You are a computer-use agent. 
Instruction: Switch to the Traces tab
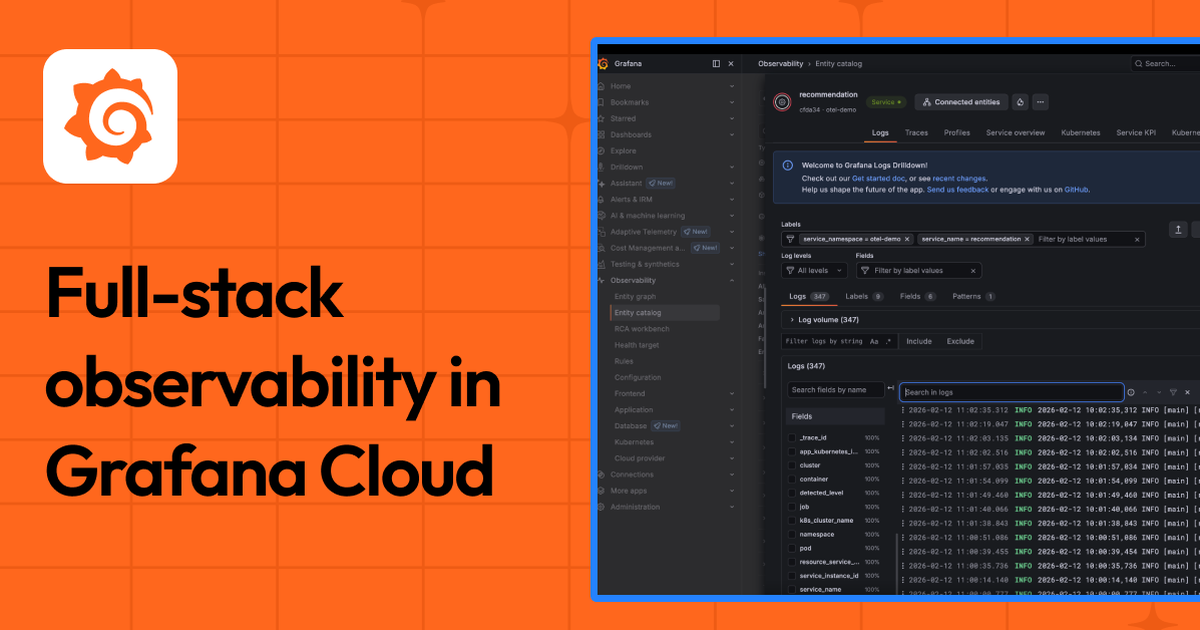[916, 132]
